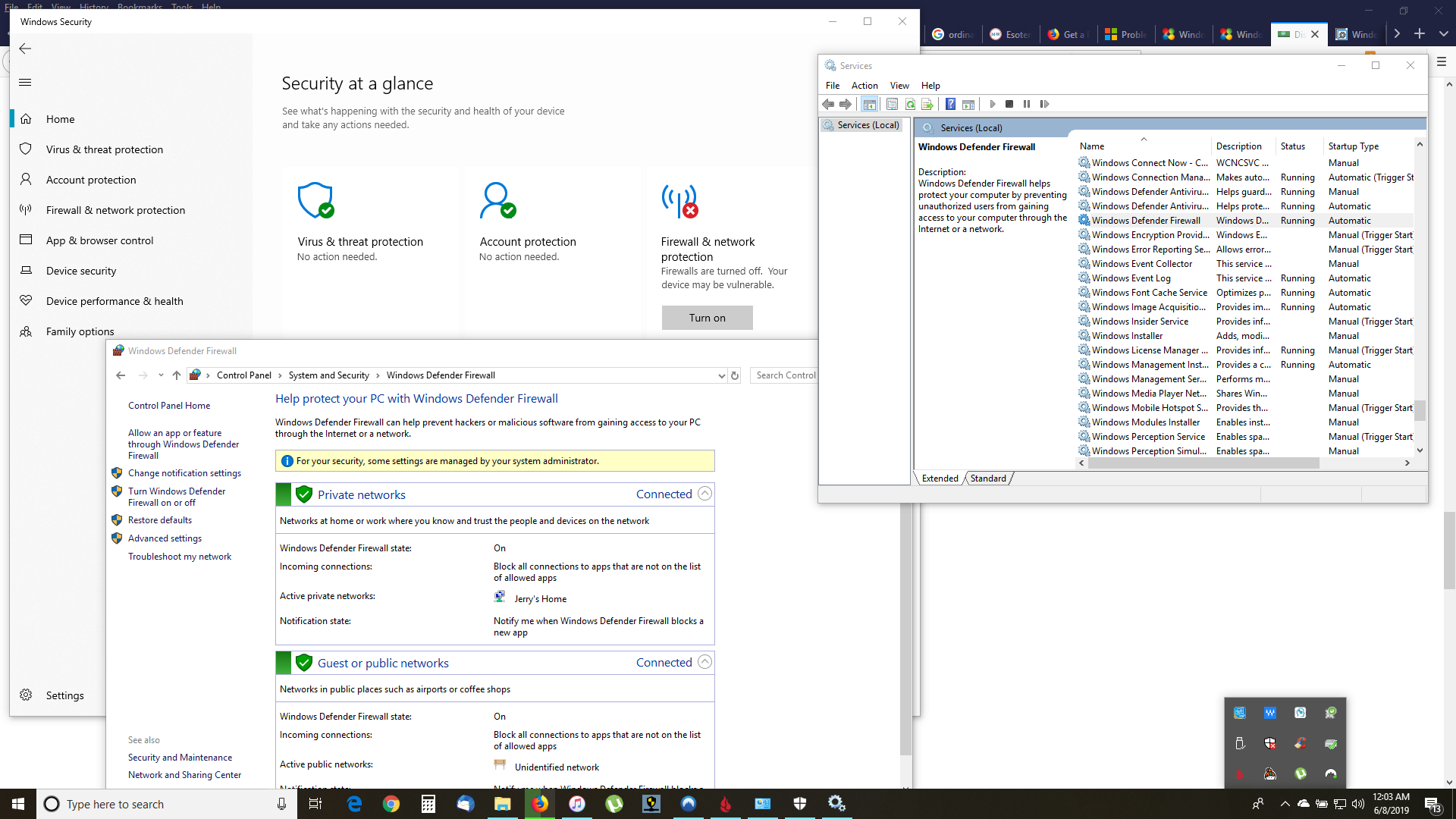This screenshot has width=1456, height=819.
Task: Click the Restore defaults link
Action: click(x=160, y=520)
